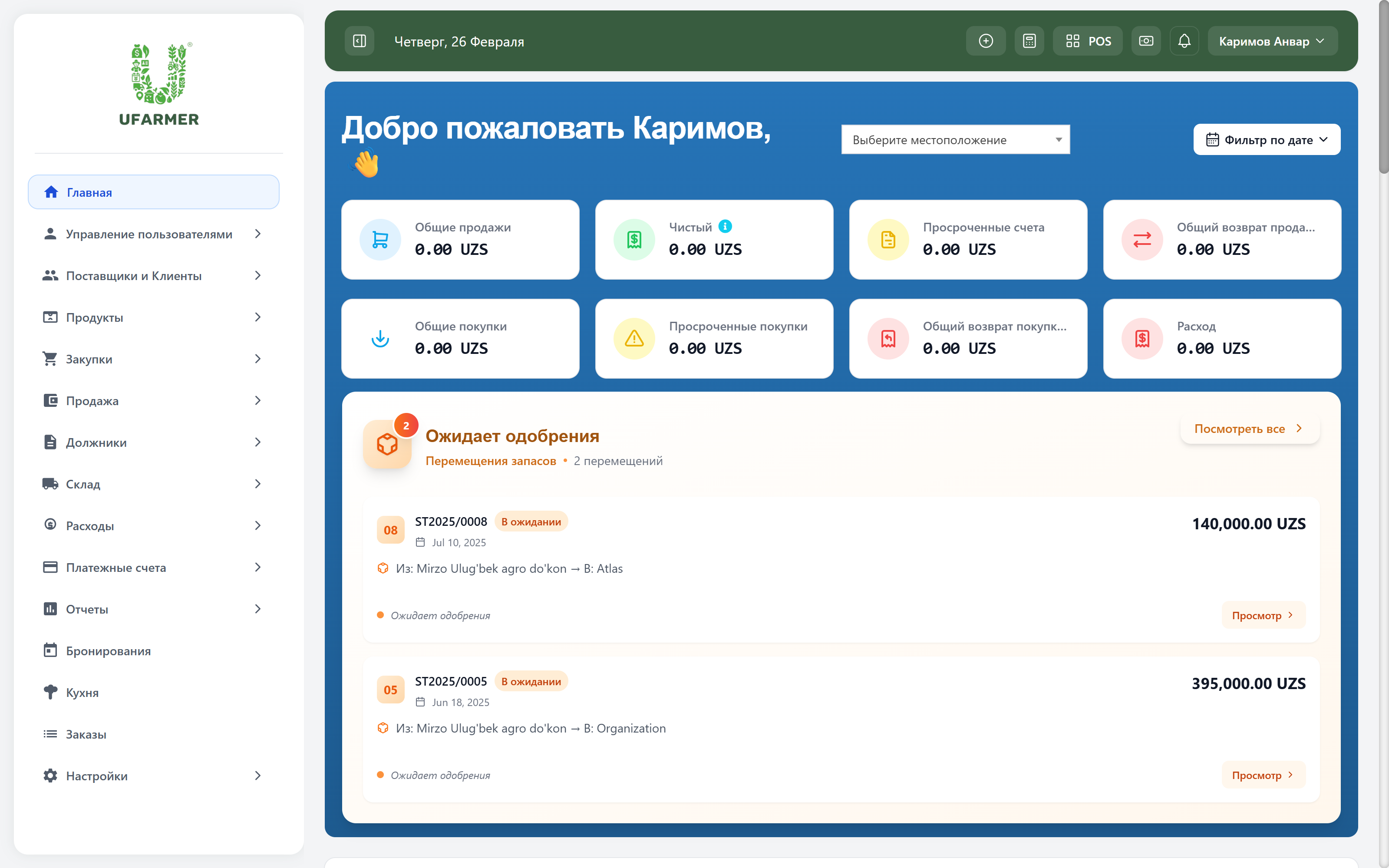Open the quick add (plus) icon in header
The height and width of the screenshot is (868, 1389).
point(986,40)
